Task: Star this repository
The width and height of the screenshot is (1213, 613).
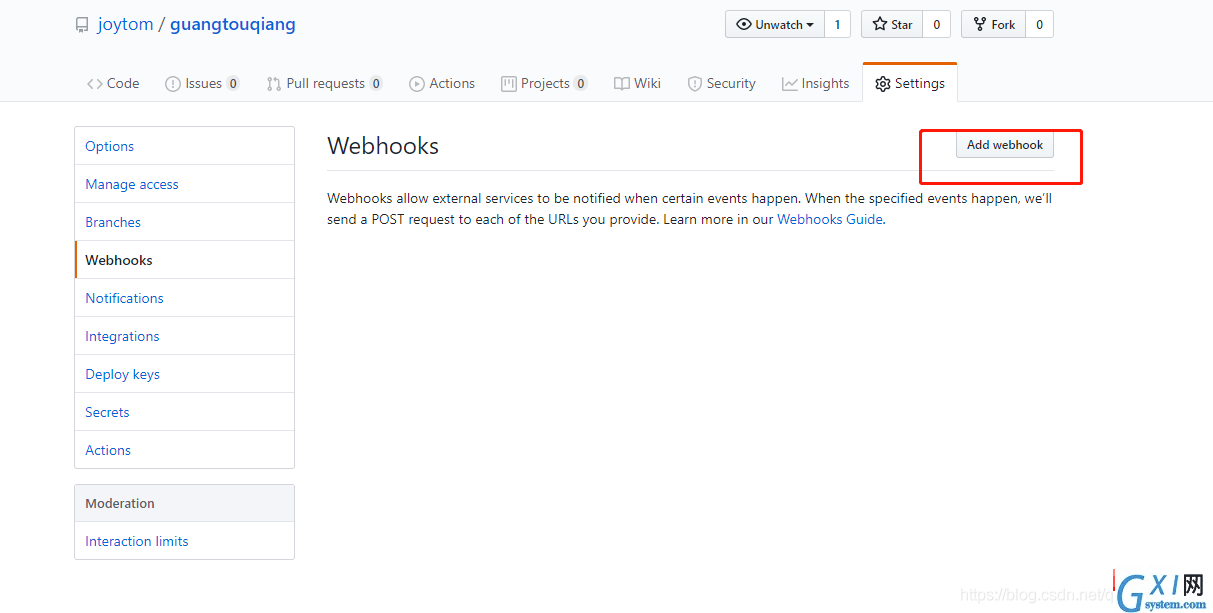Action: coord(892,24)
